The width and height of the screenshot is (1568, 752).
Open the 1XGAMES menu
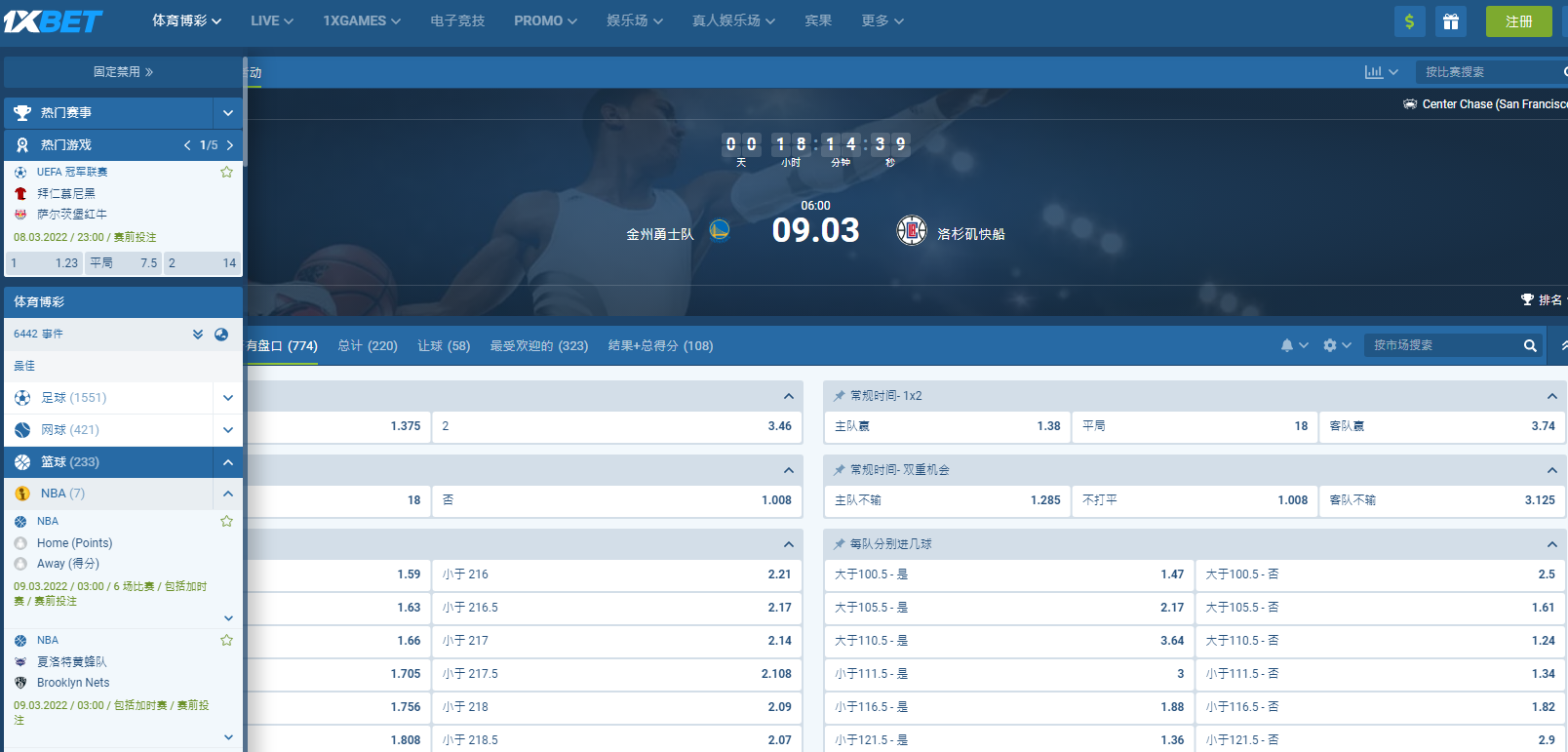click(x=362, y=20)
